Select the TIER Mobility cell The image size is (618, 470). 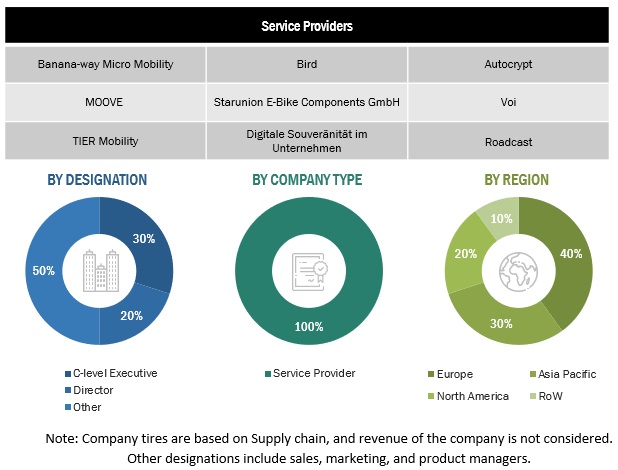point(106,139)
